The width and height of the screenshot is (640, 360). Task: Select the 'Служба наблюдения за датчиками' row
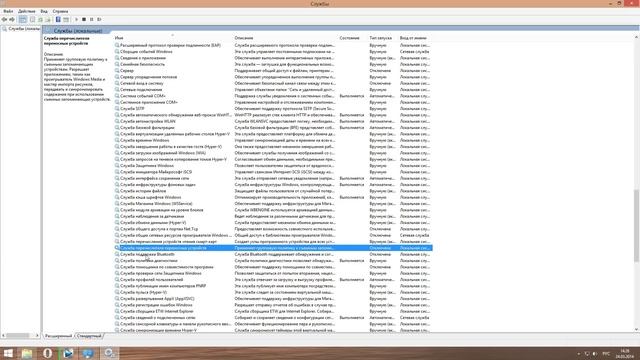pos(273,216)
